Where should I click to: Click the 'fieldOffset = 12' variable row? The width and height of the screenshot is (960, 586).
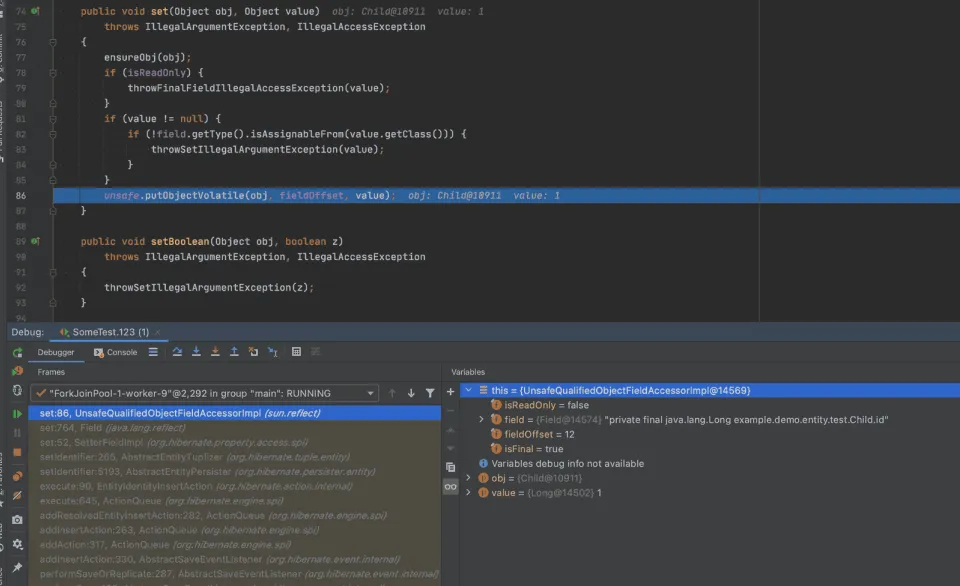[710, 434]
